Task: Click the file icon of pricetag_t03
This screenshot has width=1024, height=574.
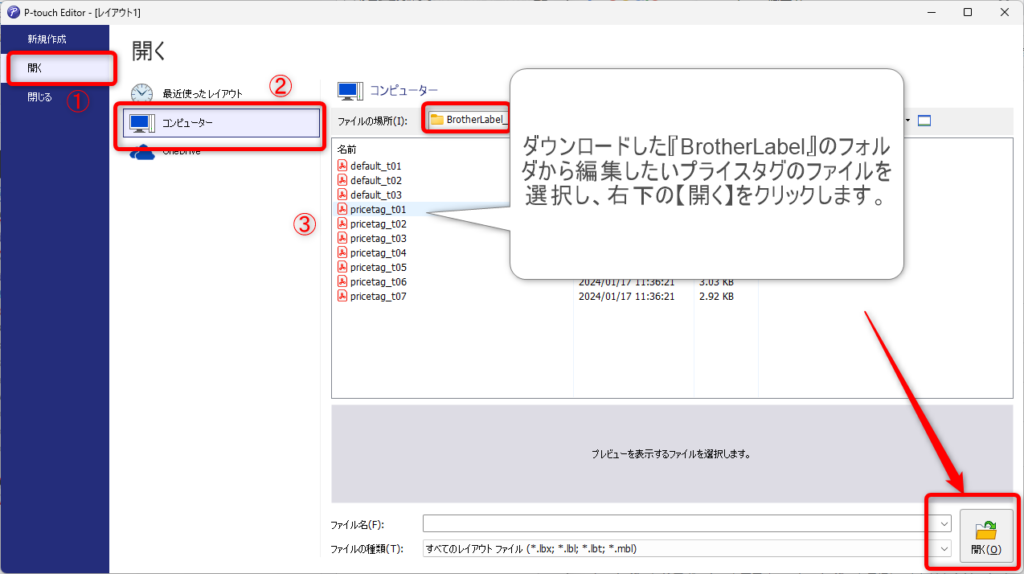Action: pos(342,238)
